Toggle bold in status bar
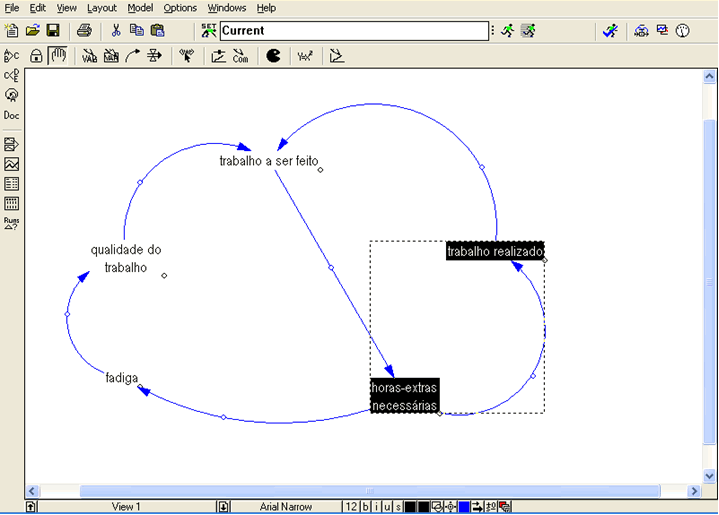Screen dimensions: 719x515 point(366,507)
